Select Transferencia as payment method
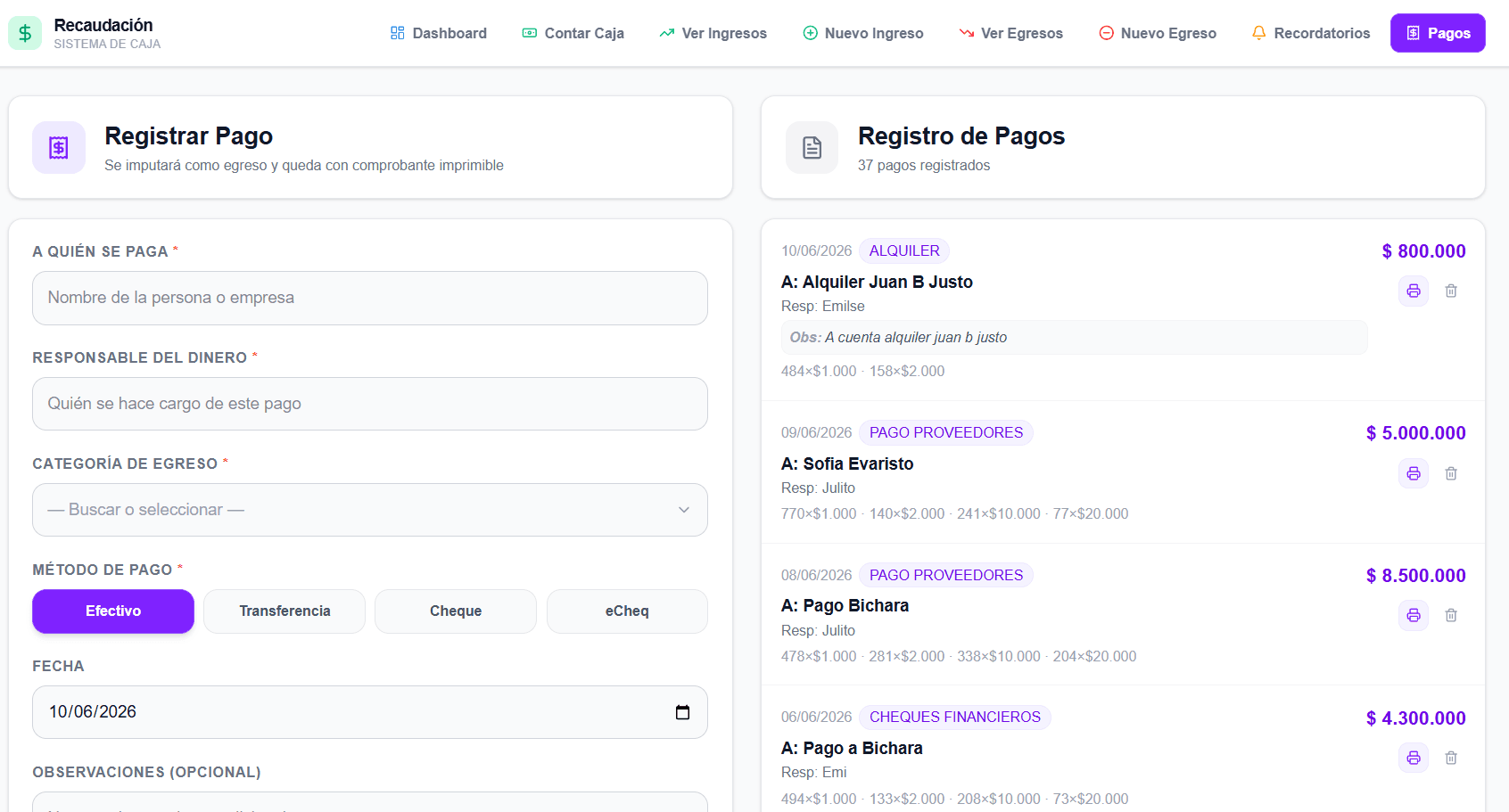This screenshot has height=812, width=1509. pos(284,611)
